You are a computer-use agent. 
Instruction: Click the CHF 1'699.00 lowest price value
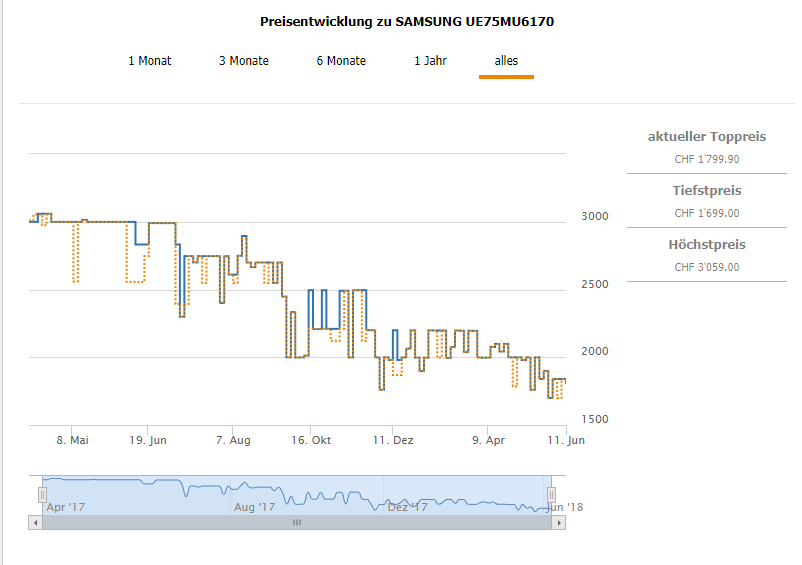point(706,212)
